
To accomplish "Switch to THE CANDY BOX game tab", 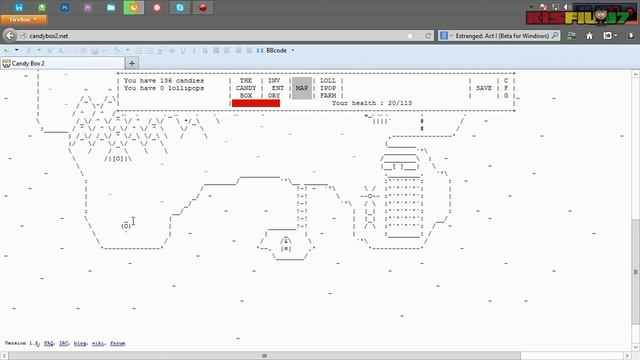I will coord(246,88).
